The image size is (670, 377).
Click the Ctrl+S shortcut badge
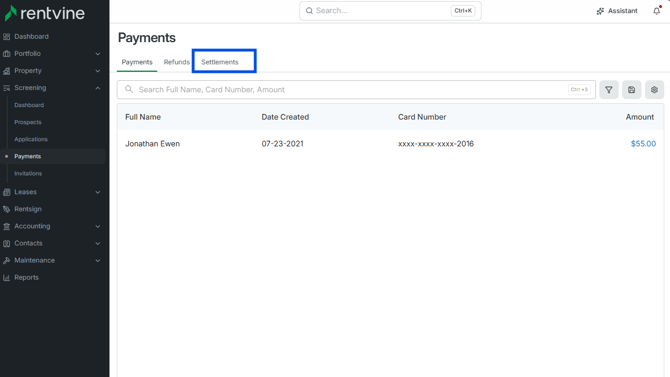pos(579,89)
